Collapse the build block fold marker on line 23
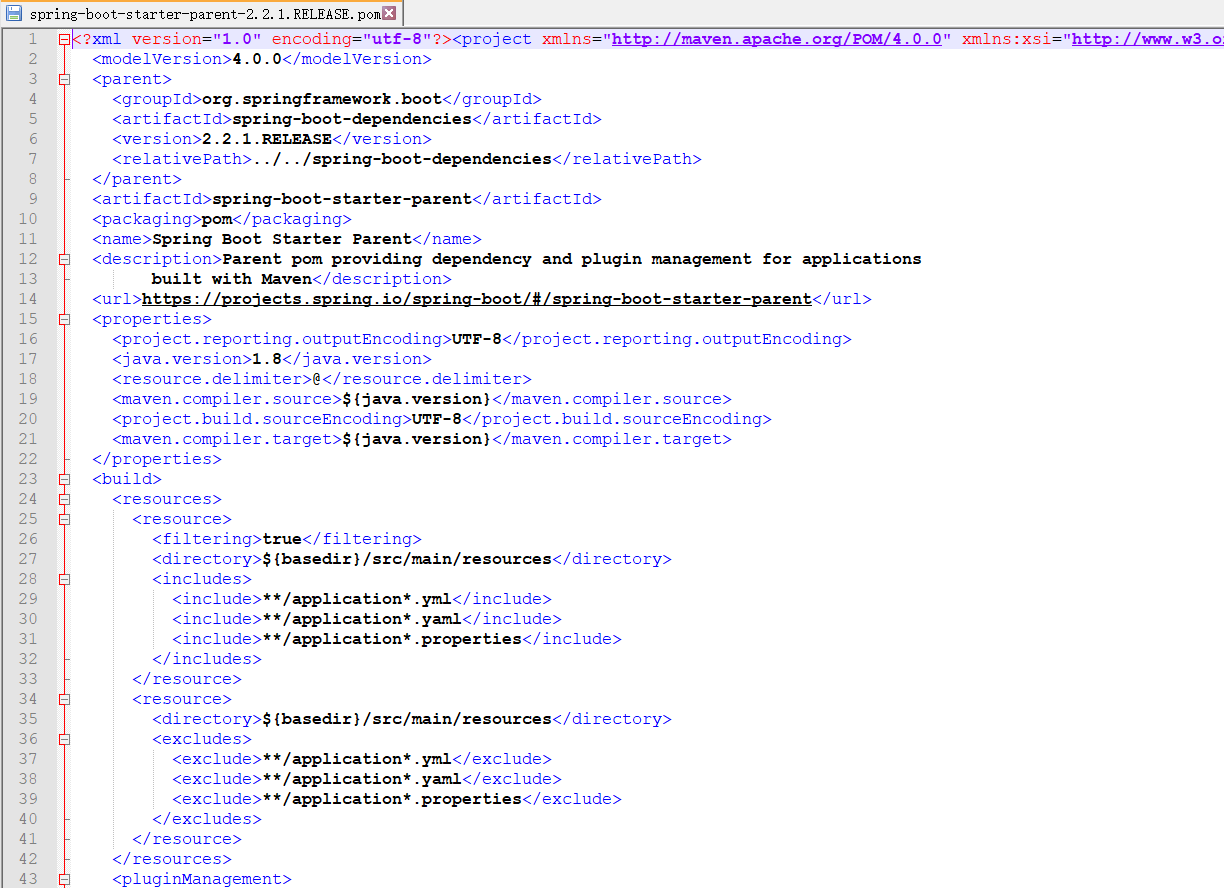 pos(64,479)
